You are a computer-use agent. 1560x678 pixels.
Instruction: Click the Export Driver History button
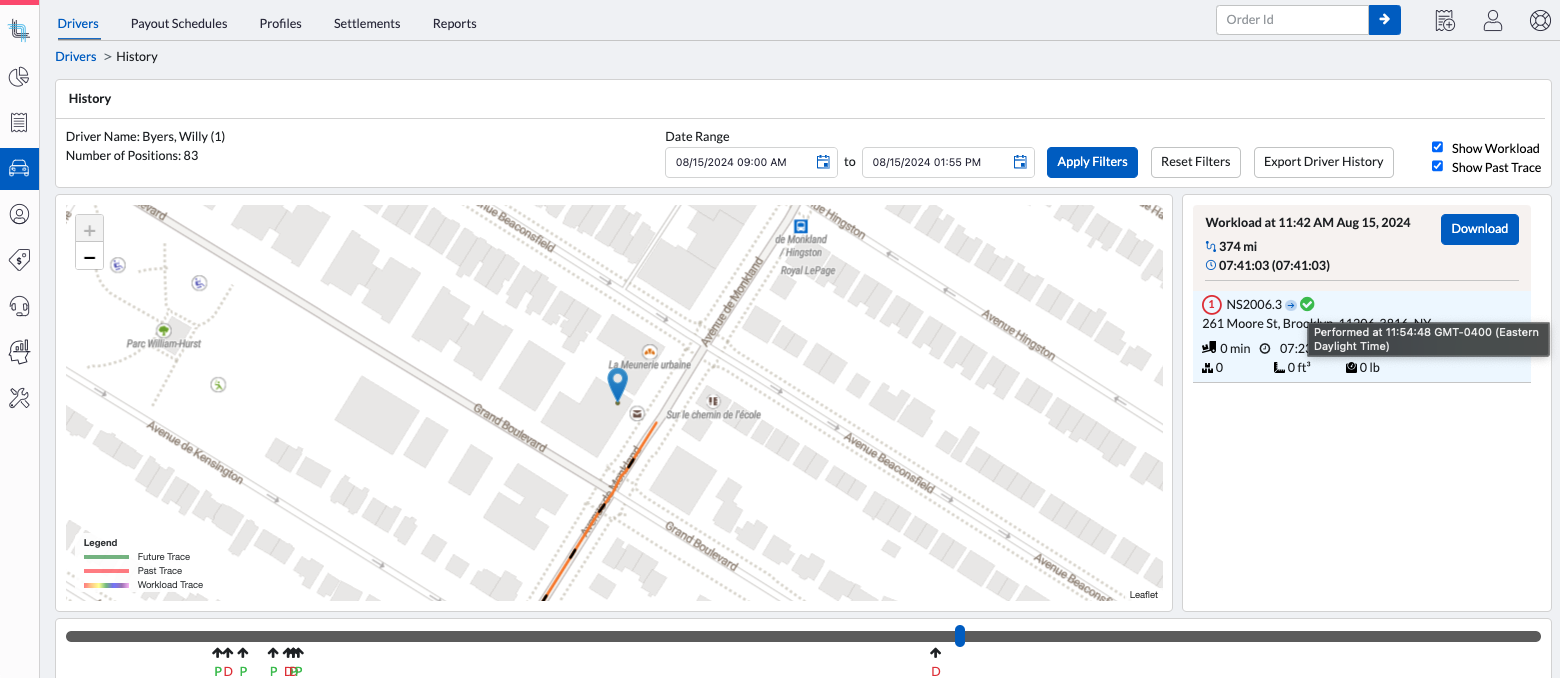[1323, 162]
